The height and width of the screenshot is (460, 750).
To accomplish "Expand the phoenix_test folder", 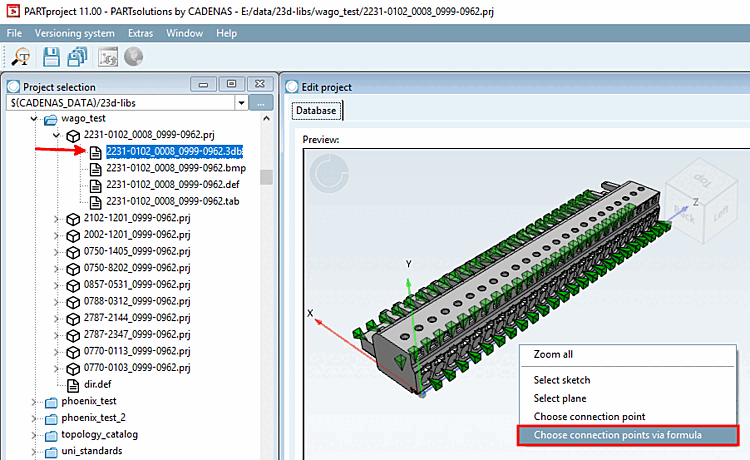I will click(x=33, y=402).
